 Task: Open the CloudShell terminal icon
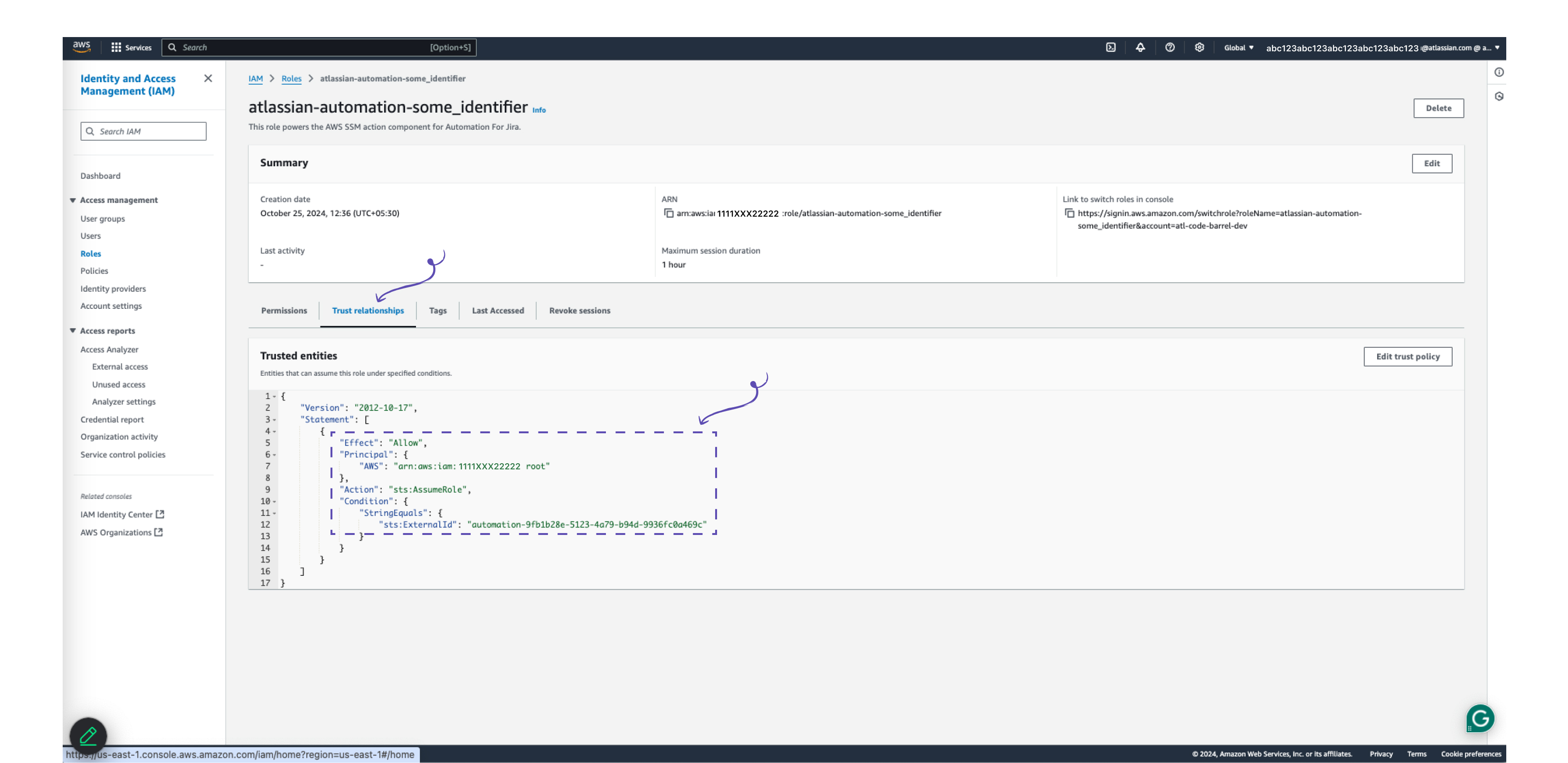pos(1111,48)
